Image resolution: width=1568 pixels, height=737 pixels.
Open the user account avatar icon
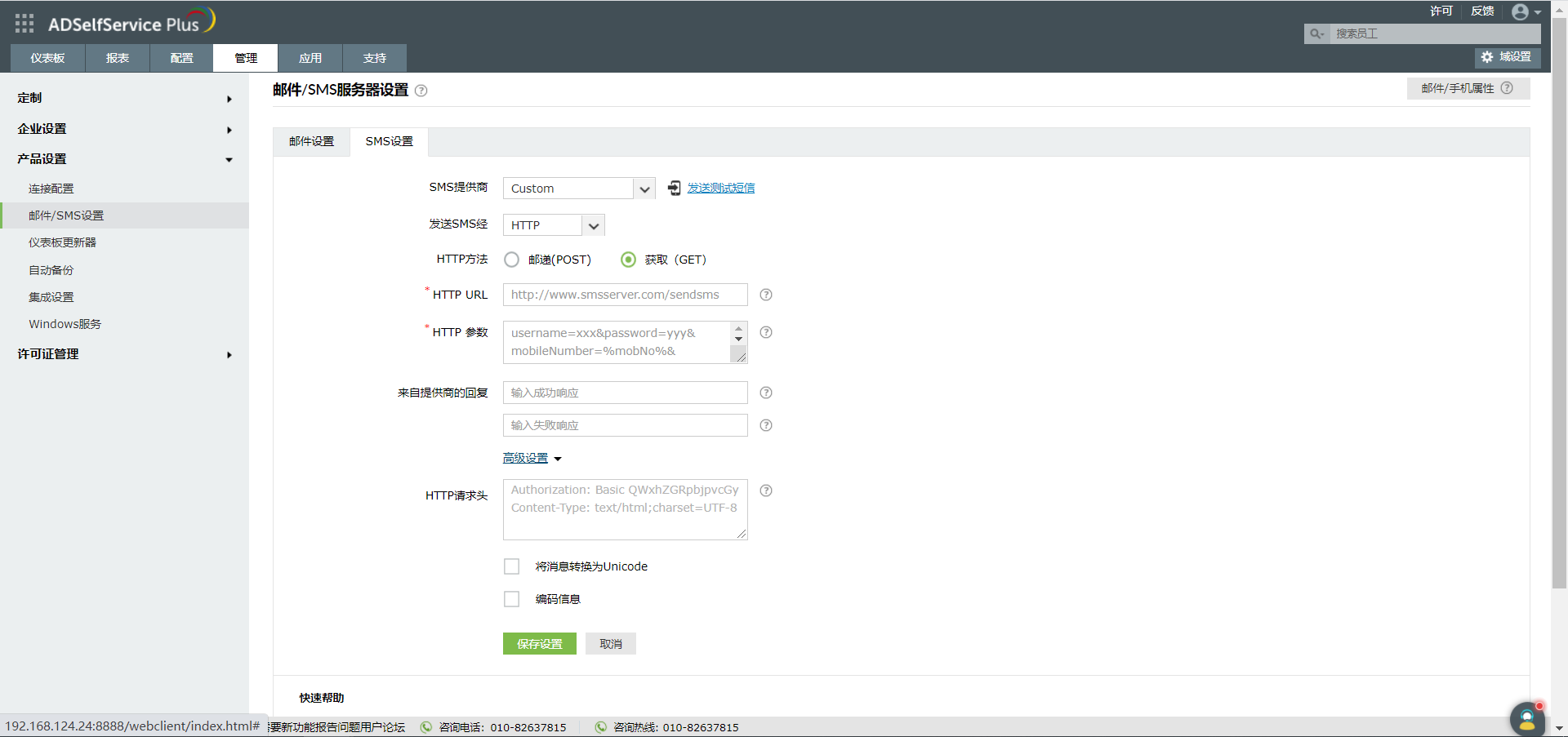1521,11
